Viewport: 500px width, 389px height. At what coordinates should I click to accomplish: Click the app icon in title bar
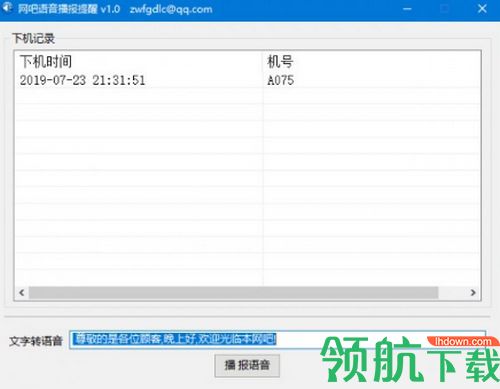tap(7, 8)
